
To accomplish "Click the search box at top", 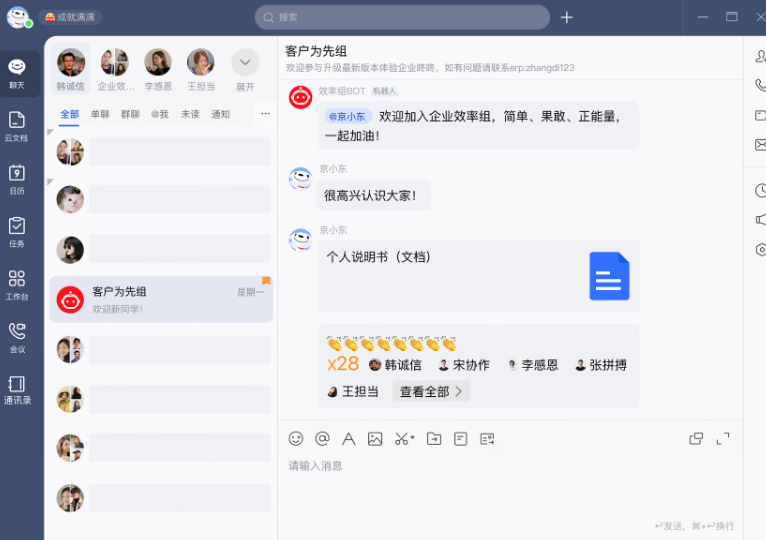I will coord(402,17).
